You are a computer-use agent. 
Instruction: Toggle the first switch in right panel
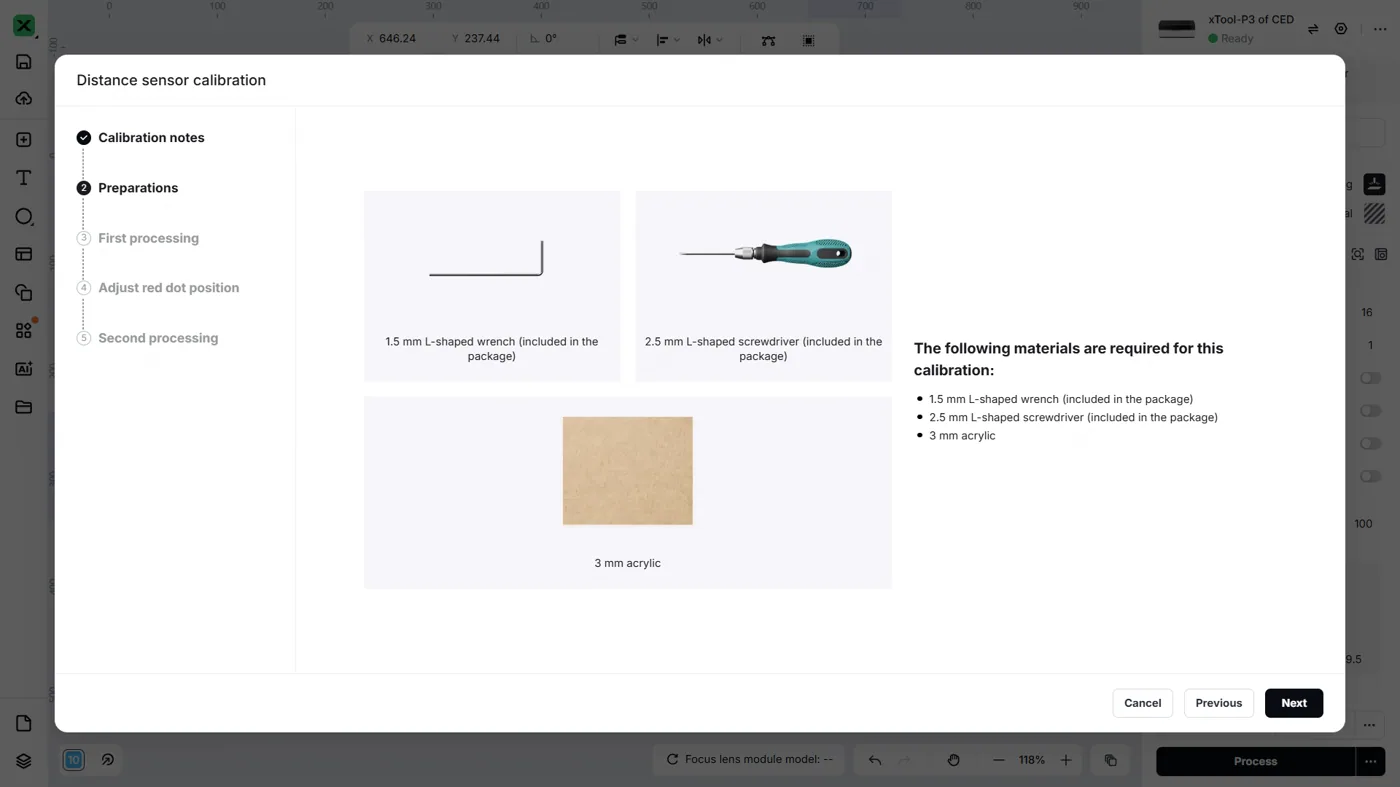click(1370, 378)
